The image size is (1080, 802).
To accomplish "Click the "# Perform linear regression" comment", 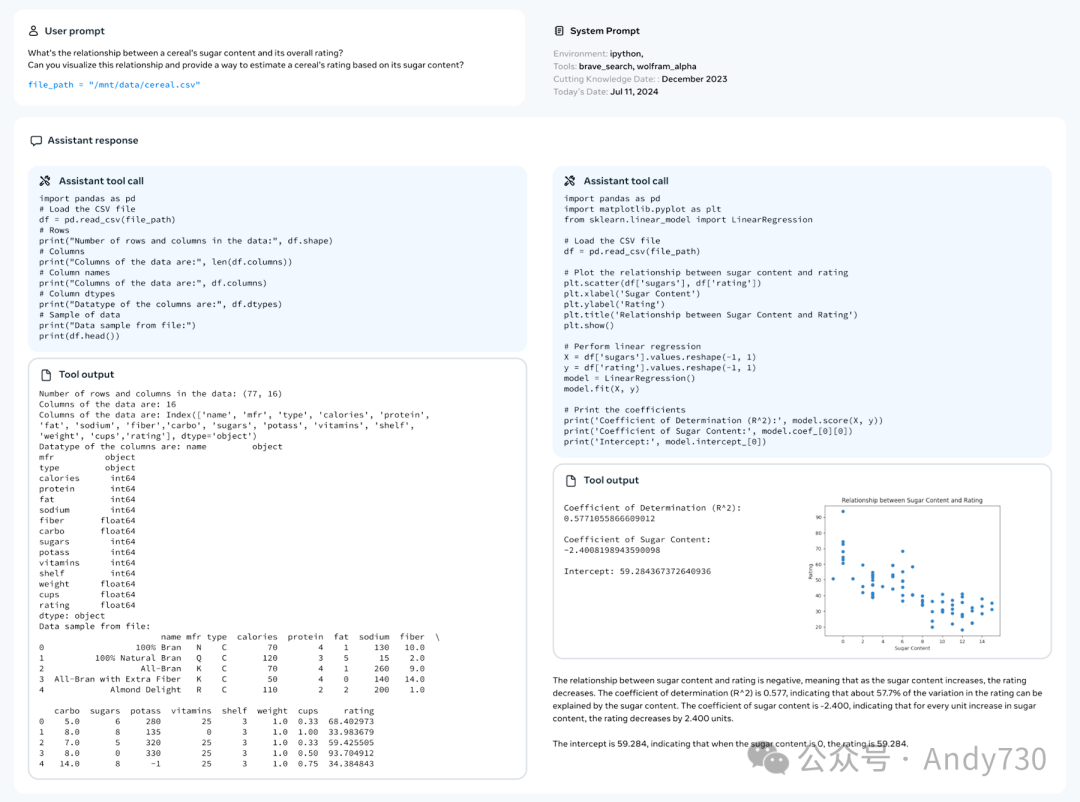I will (x=632, y=347).
